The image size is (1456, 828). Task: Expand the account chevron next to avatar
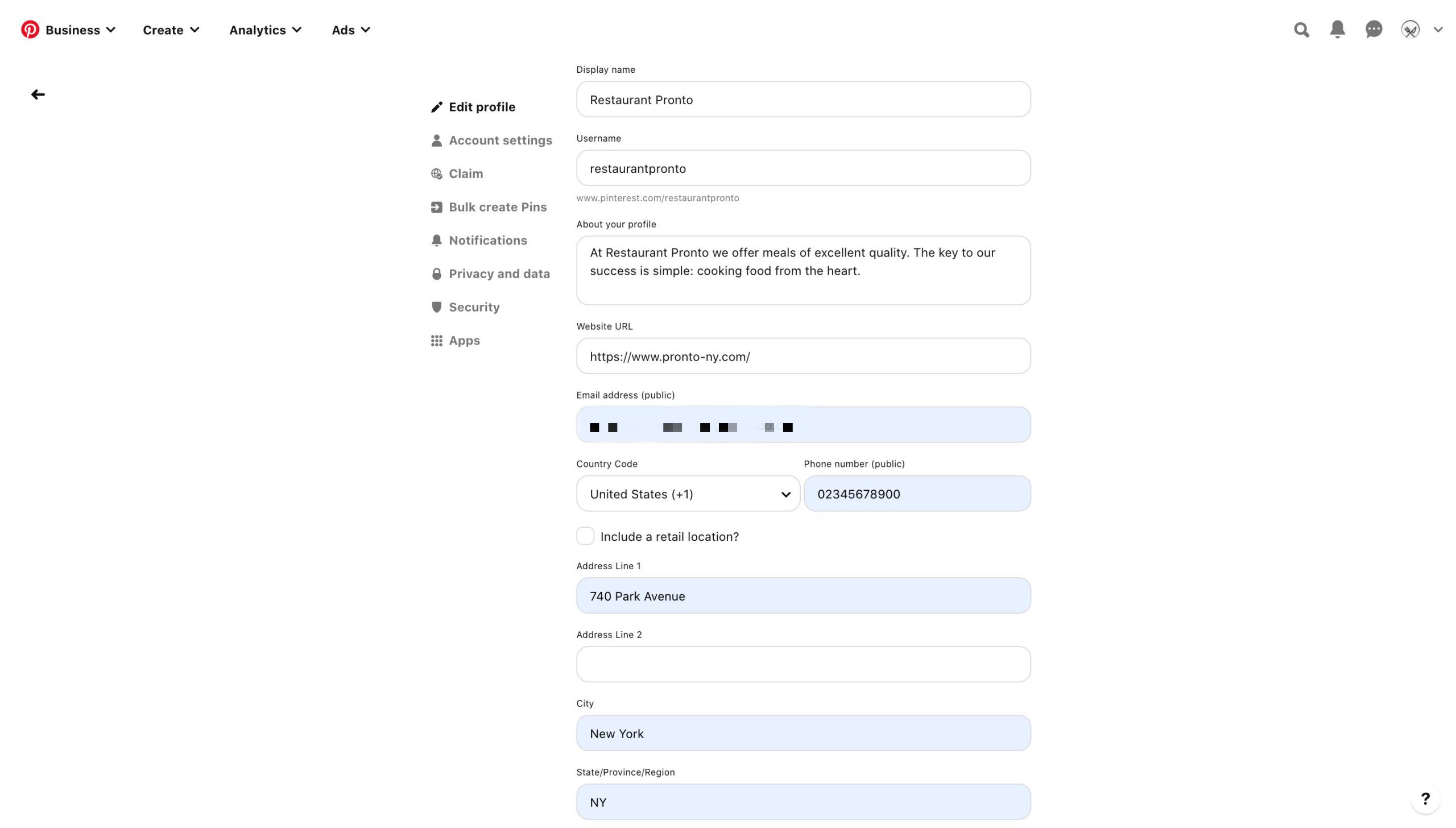tap(1438, 30)
